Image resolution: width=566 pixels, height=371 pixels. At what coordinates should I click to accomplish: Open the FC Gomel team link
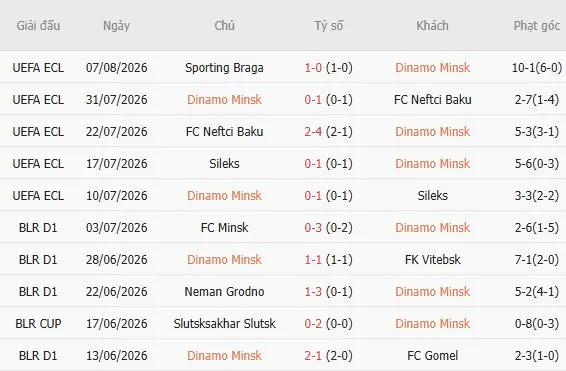click(432, 356)
